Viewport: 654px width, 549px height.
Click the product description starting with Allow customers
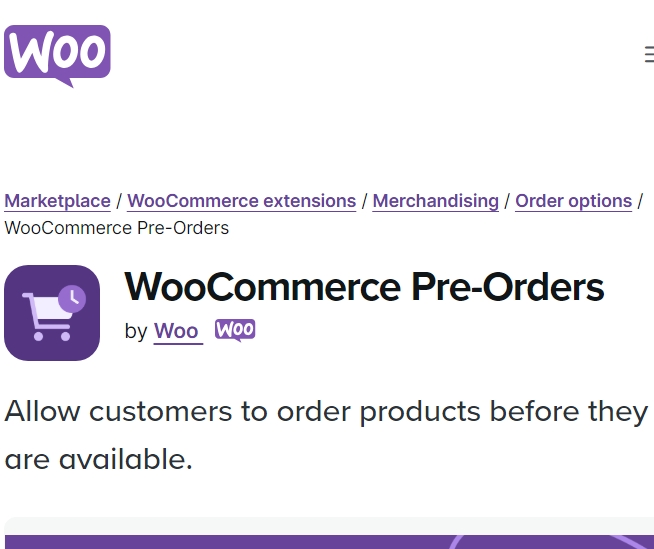[326, 436]
